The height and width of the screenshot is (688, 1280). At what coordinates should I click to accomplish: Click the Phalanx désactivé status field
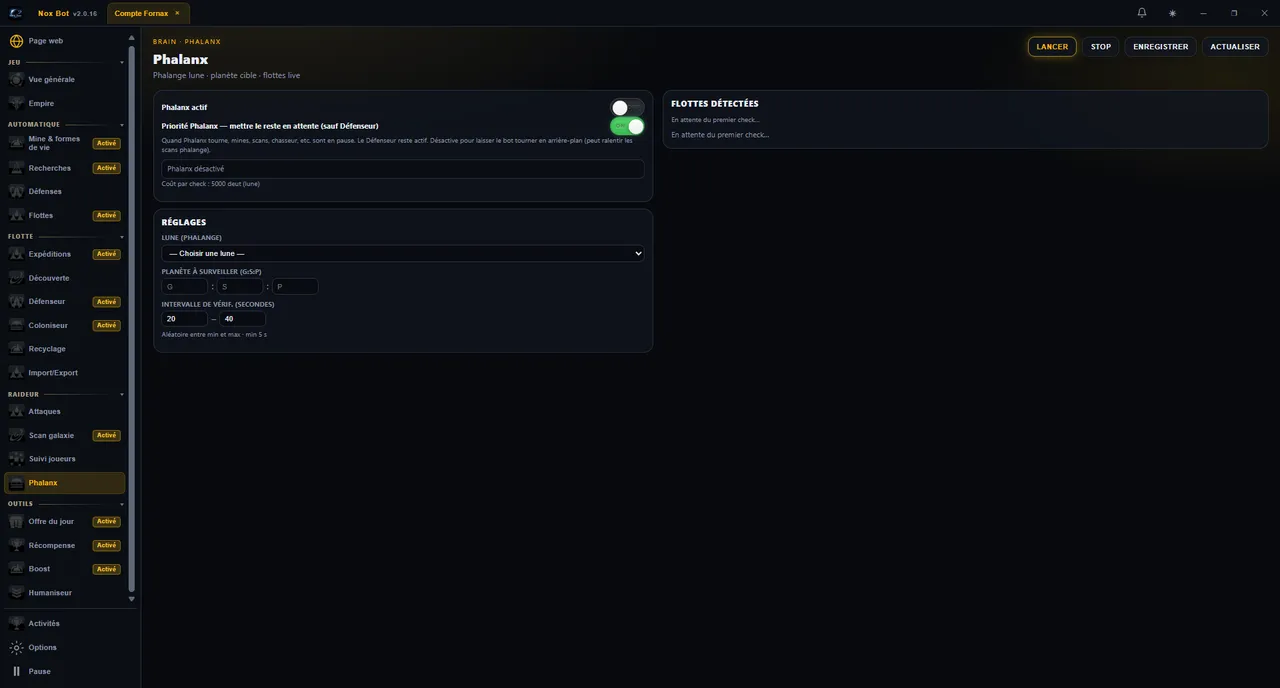(x=403, y=169)
